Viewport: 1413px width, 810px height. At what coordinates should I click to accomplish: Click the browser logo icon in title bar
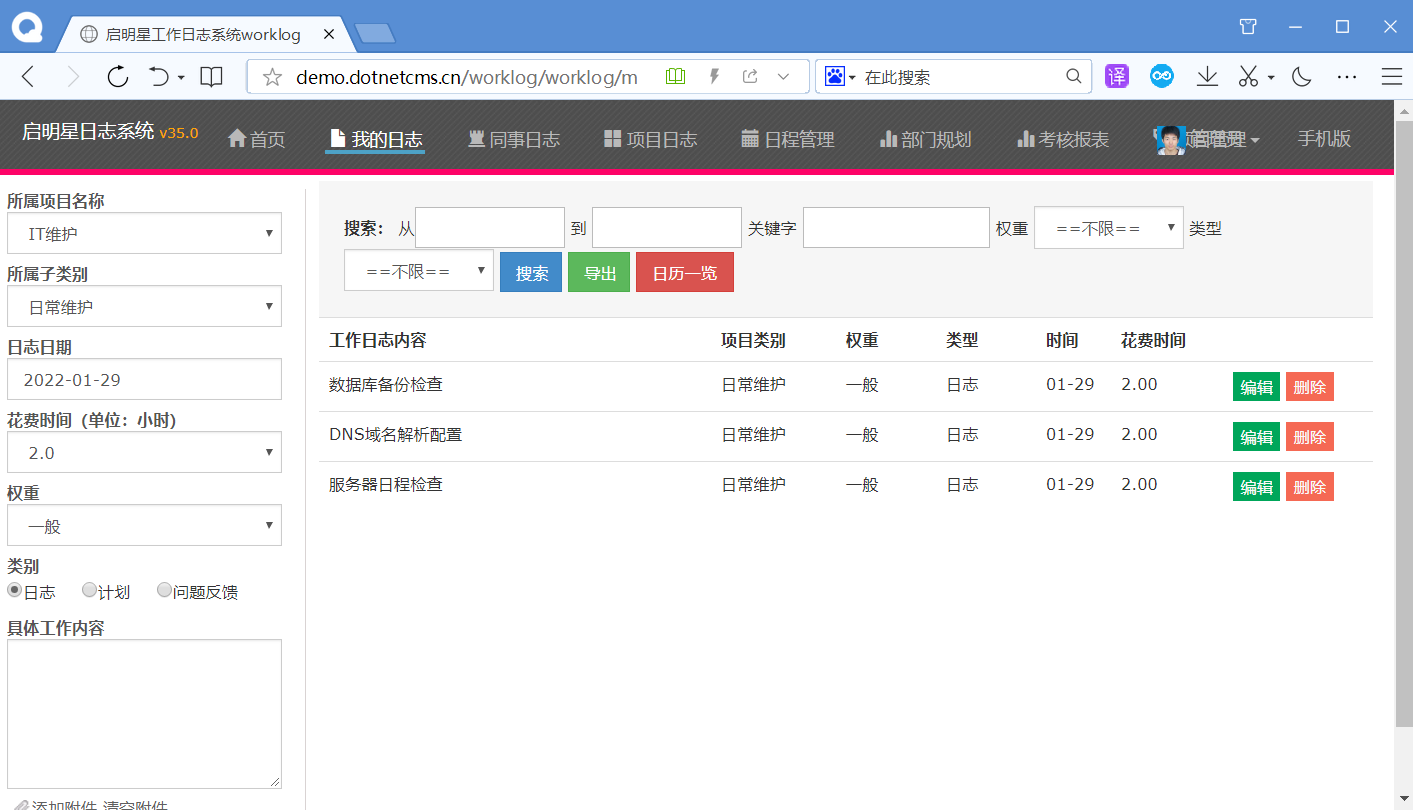click(28, 27)
